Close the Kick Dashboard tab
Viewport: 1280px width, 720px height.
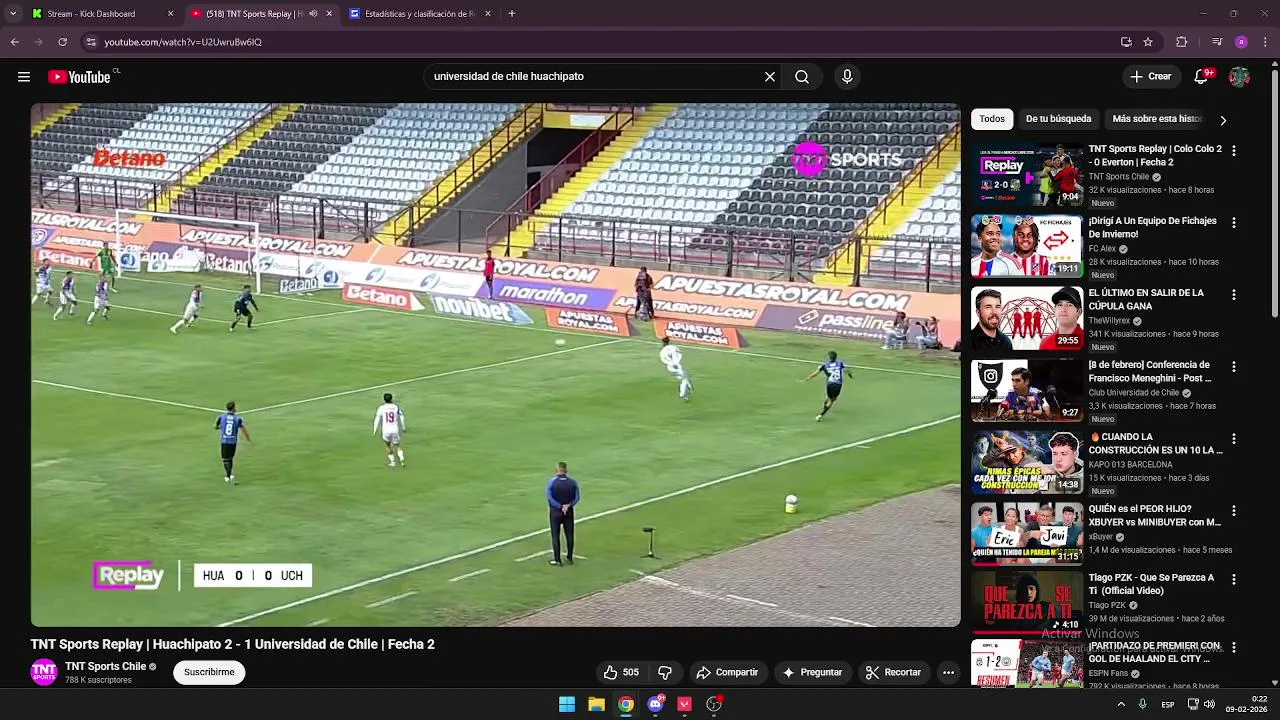(x=170, y=14)
